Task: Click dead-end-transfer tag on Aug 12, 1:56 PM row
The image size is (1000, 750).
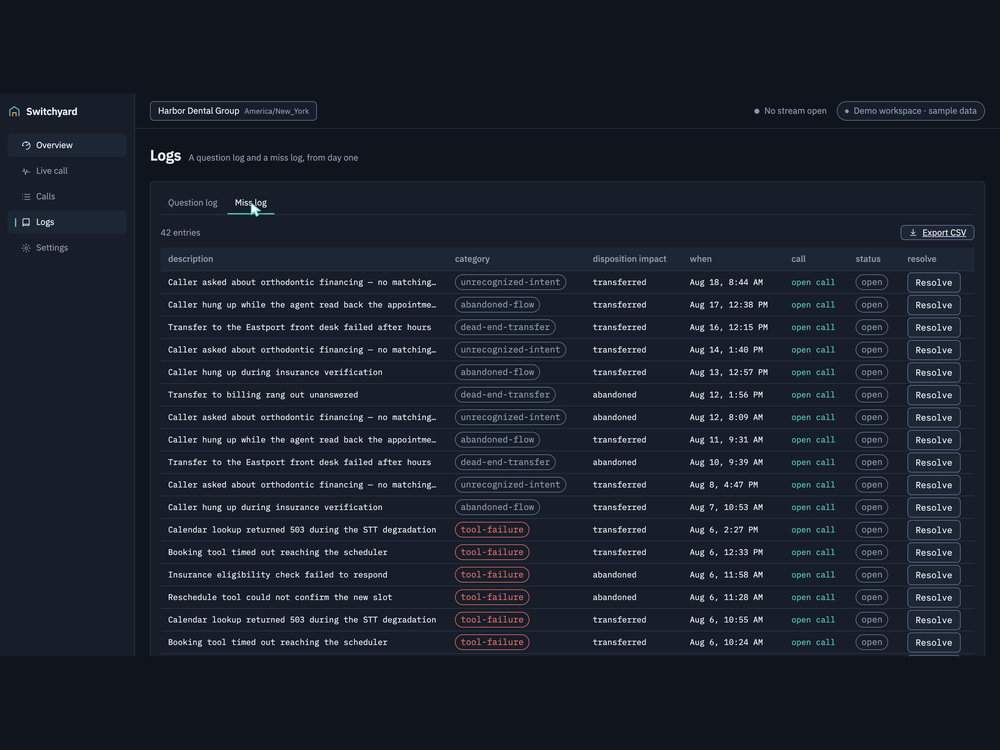Action: pos(505,395)
